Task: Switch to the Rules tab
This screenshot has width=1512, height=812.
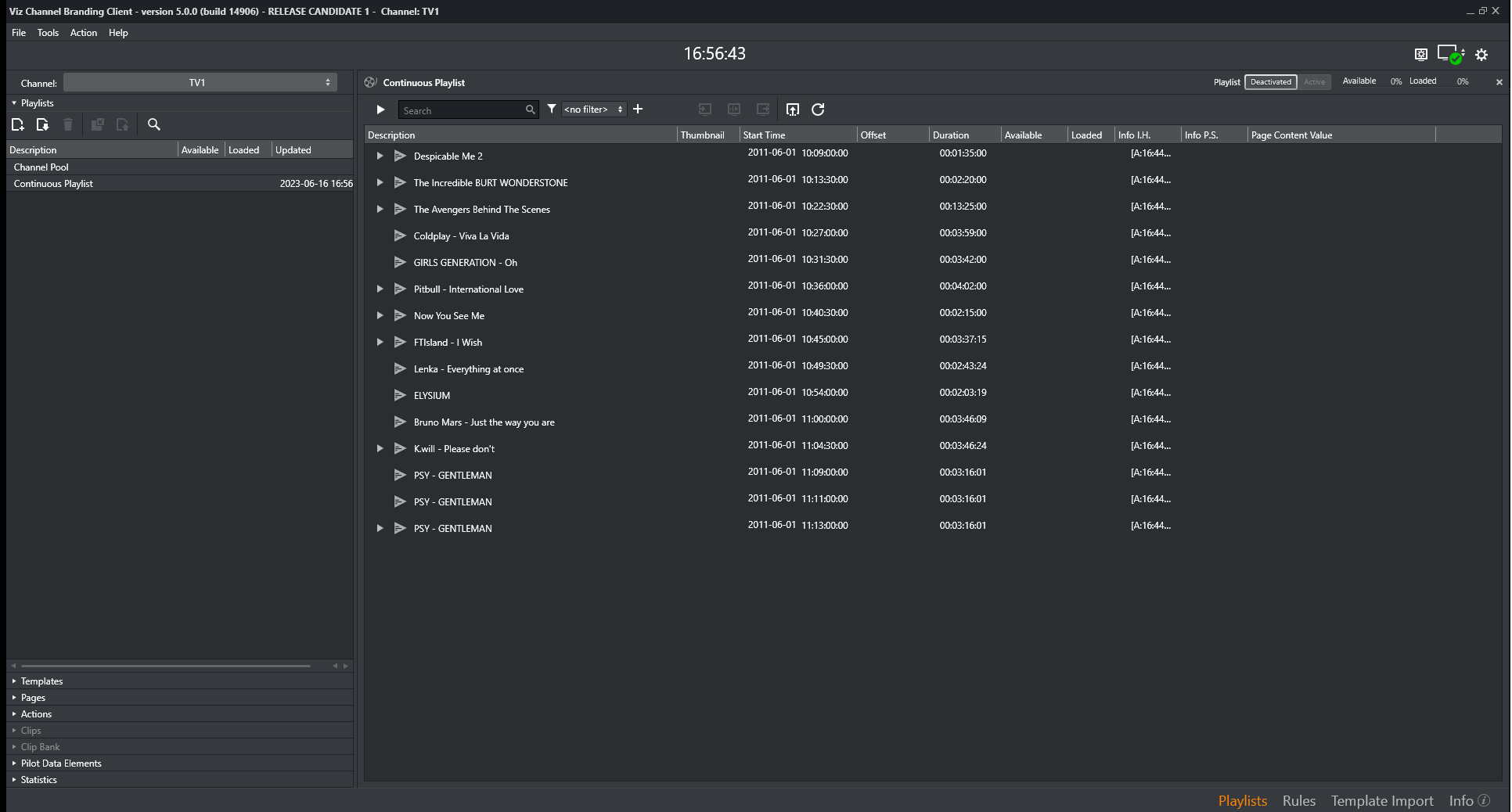Action: coord(1298,800)
